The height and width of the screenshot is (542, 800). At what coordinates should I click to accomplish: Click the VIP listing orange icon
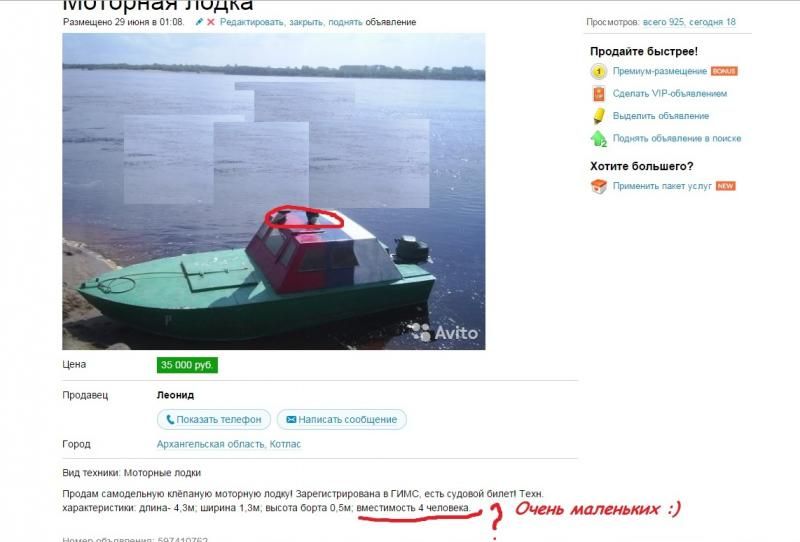point(598,94)
